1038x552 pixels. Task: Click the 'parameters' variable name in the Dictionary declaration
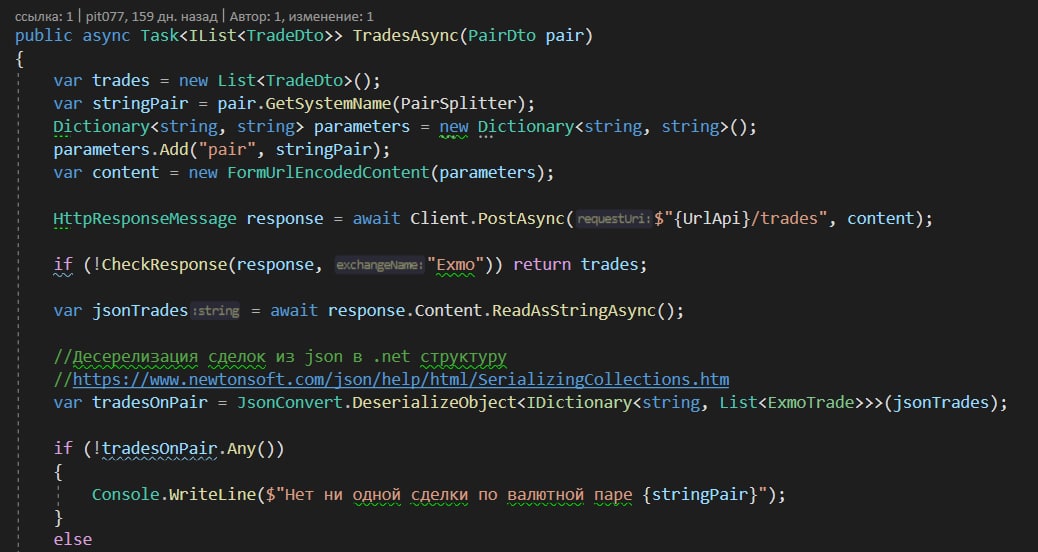[361, 127]
